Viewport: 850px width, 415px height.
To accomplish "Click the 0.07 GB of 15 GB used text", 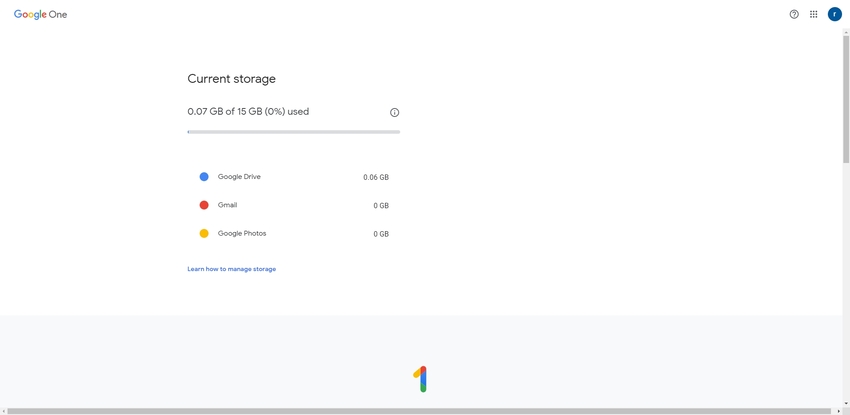I will (x=248, y=112).
